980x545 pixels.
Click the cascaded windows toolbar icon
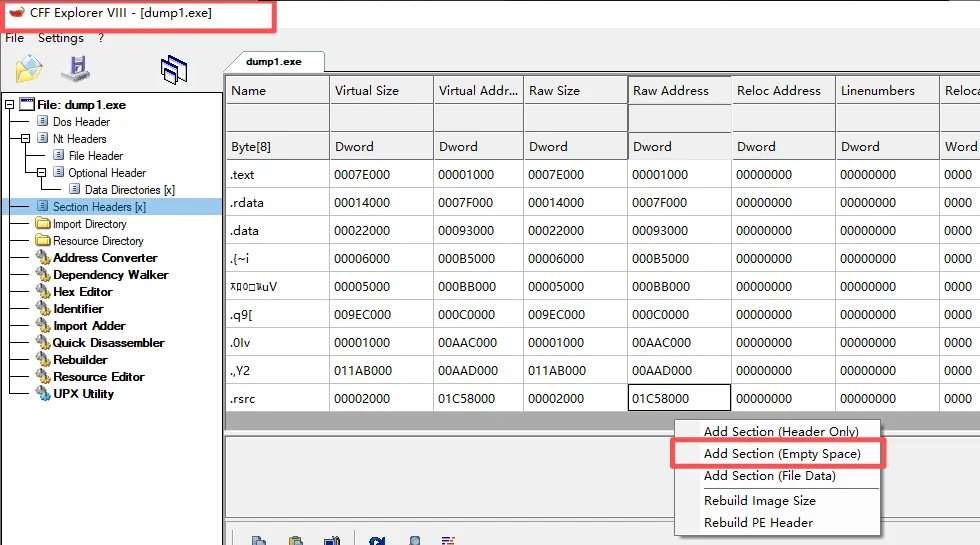coord(174,69)
